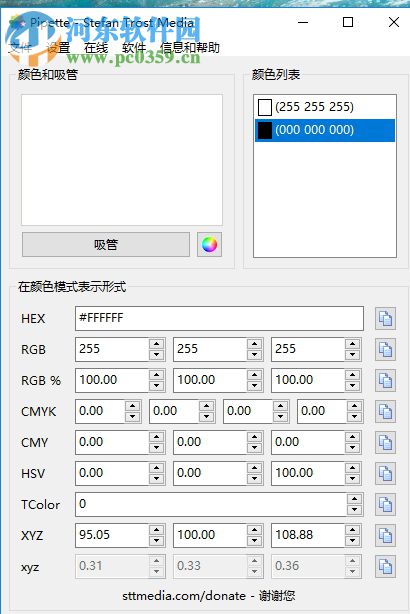Click the 吸管 pipette button

click(106, 245)
